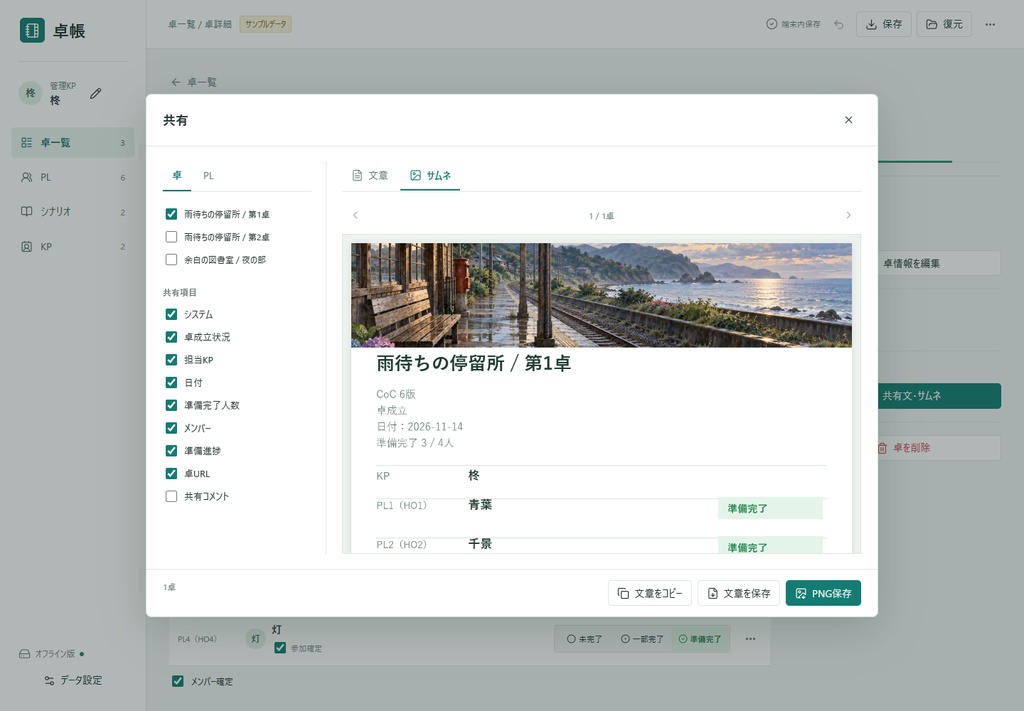
Task: Open シナリオ in the sidebar
Action: tap(73, 212)
